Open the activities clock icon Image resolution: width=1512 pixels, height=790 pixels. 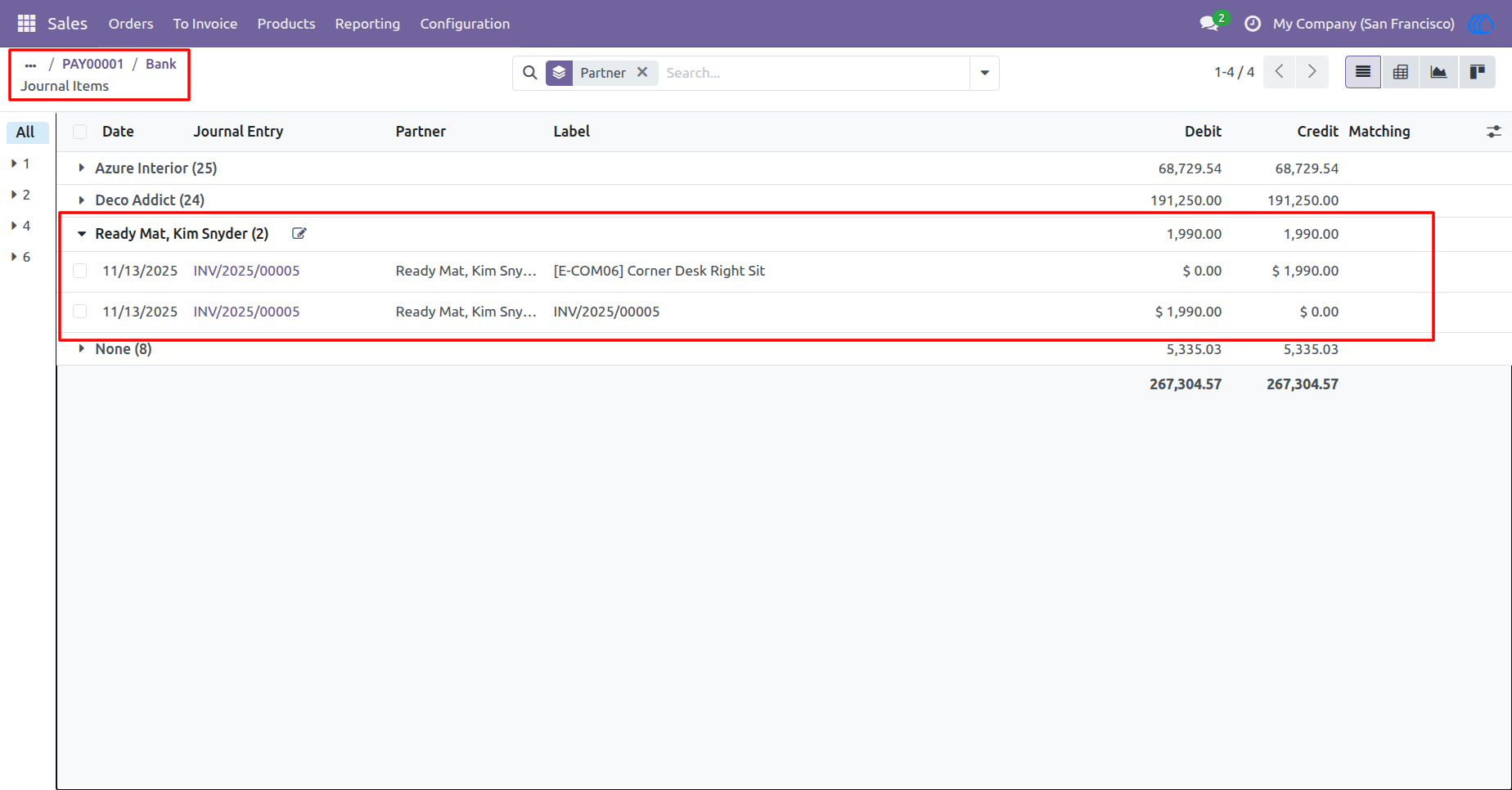pyautogui.click(x=1252, y=24)
